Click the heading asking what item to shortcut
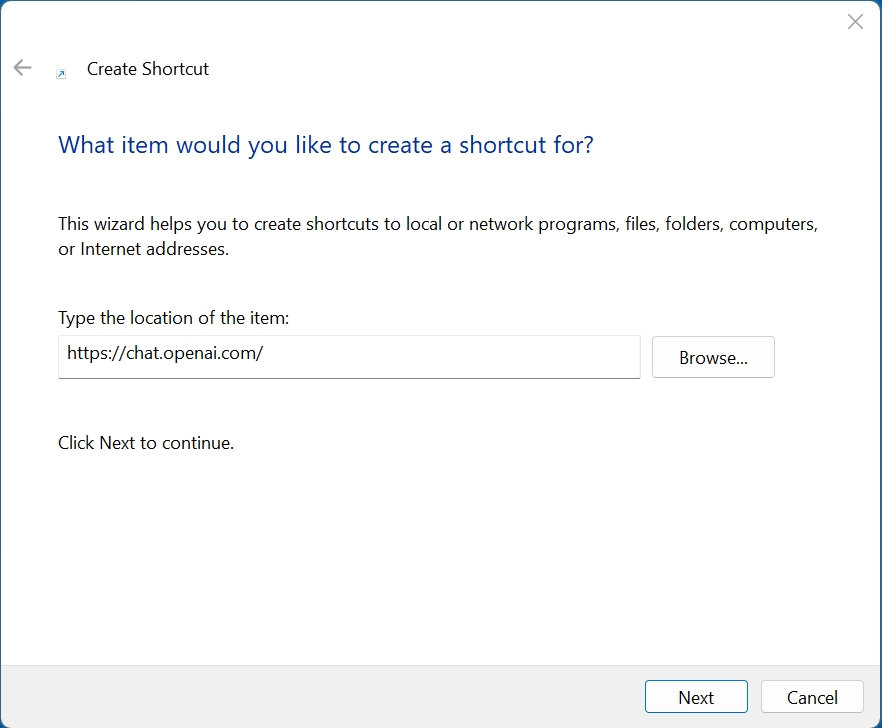The height and width of the screenshot is (728, 882). pyautogui.click(x=325, y=144)
